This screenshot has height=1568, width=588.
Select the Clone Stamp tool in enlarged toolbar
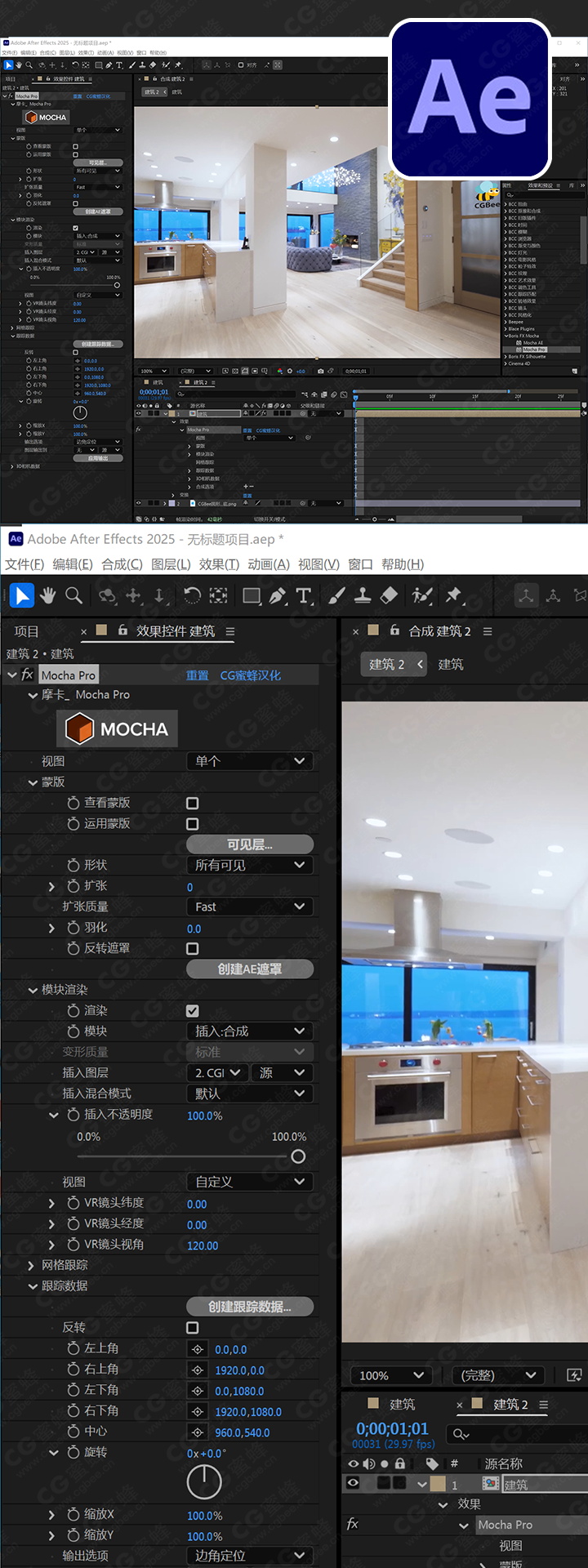363,596
